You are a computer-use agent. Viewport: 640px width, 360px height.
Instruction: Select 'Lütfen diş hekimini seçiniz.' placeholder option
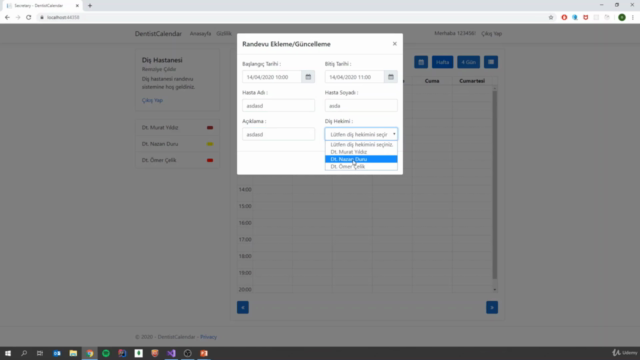(x=361, y=144)
